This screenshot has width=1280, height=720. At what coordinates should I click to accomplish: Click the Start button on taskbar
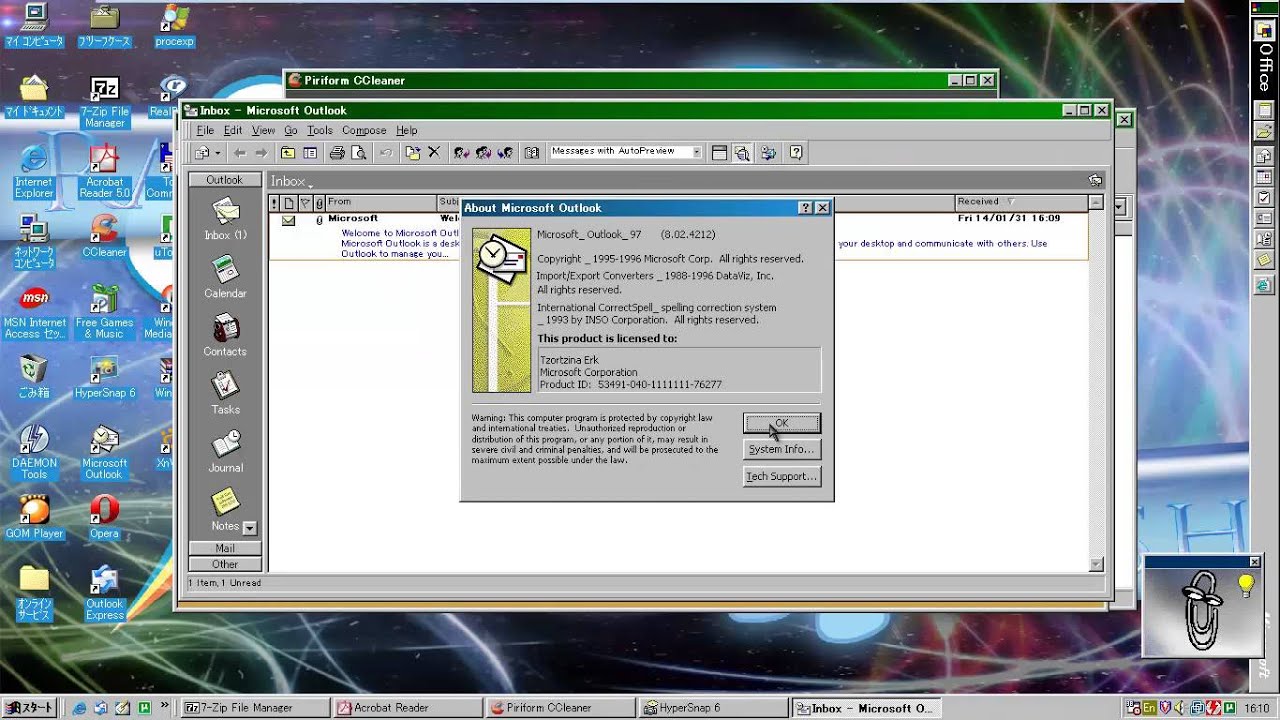[x=29, y=707]
